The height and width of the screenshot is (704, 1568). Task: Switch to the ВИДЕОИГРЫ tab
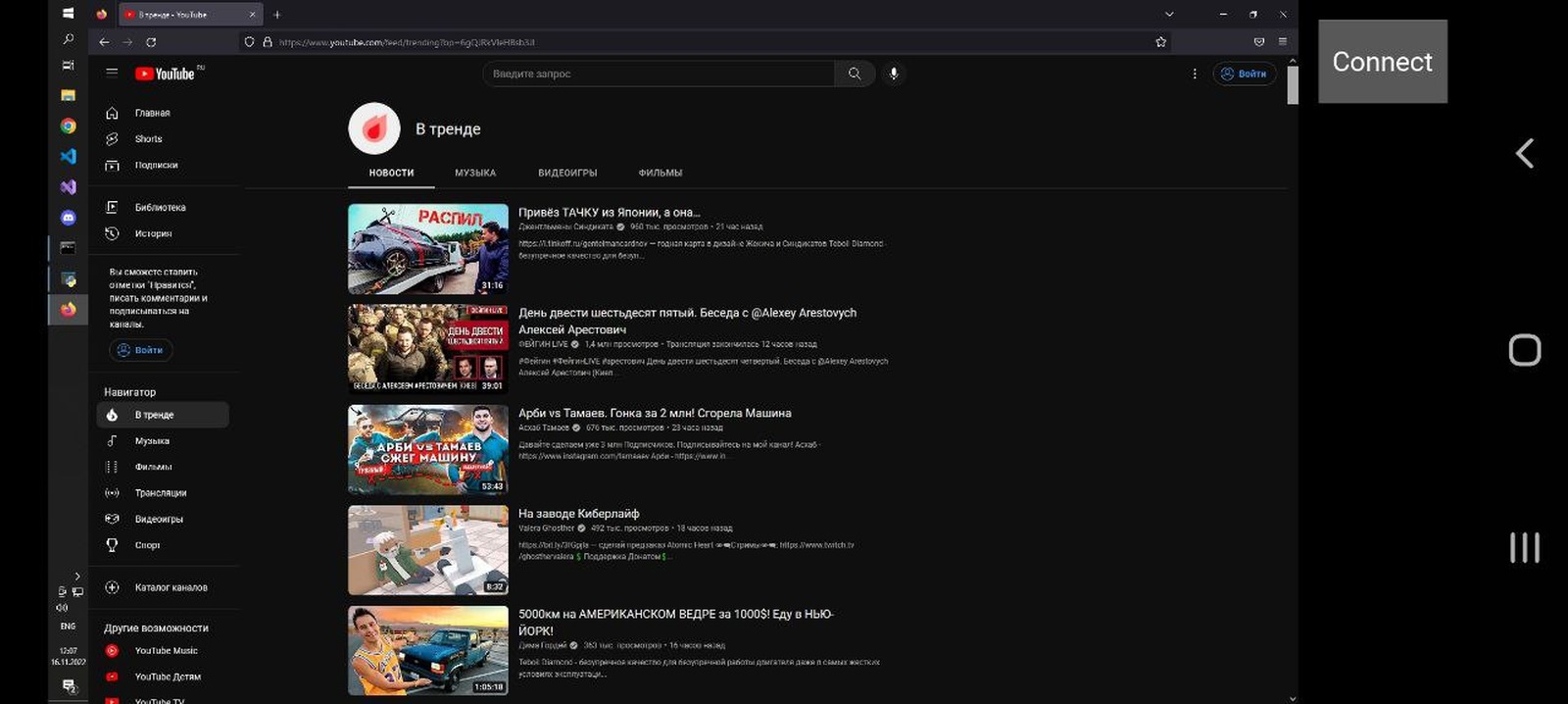[x=567, y=173]
